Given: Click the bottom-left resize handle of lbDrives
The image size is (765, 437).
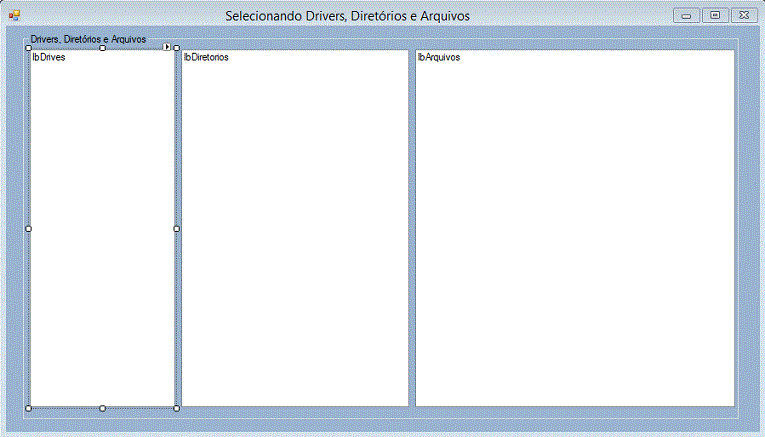Looking at the screenshot, I should [x=28, y=408].
